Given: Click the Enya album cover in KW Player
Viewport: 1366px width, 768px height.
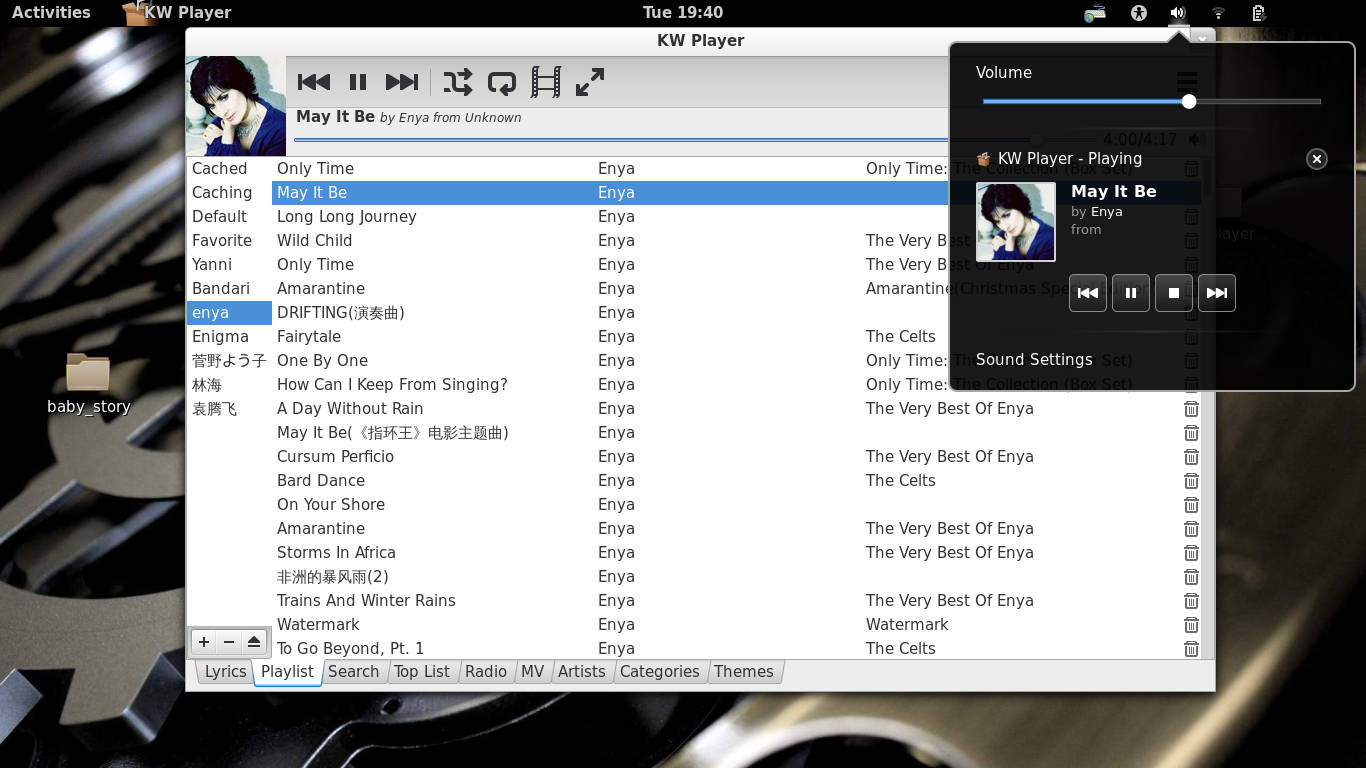Looking at the screenshot, I should (236, 106).
